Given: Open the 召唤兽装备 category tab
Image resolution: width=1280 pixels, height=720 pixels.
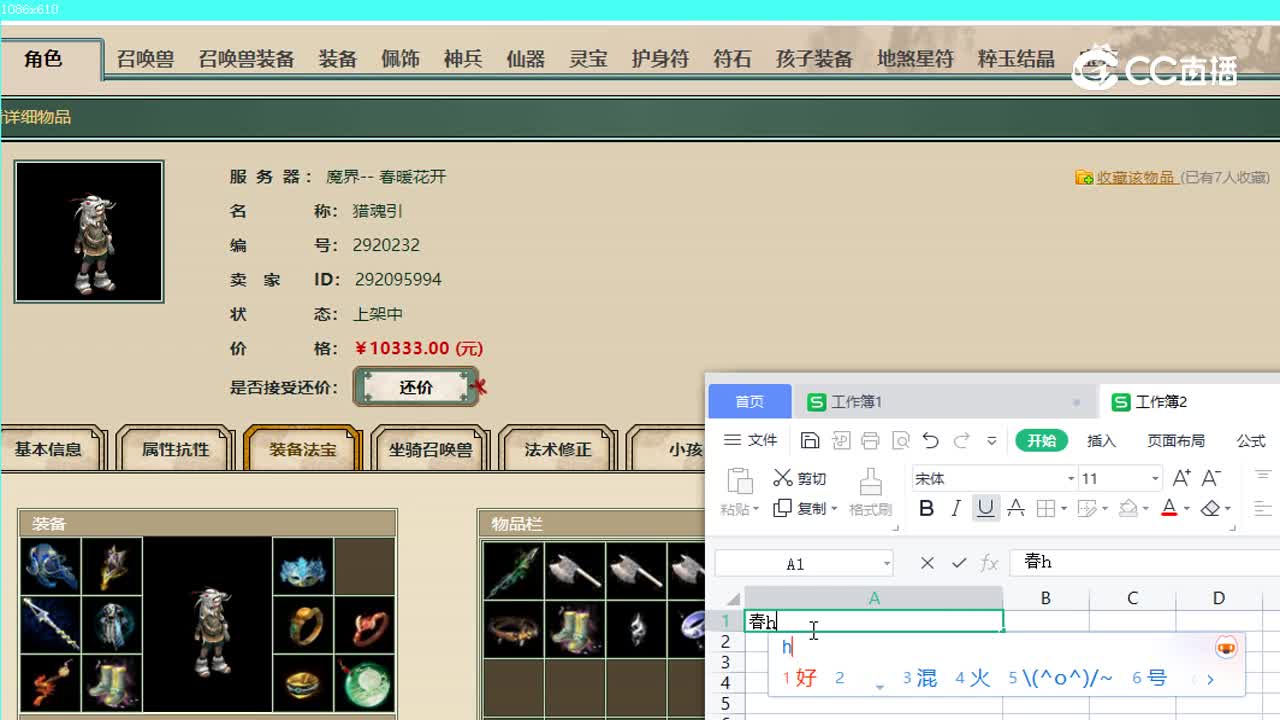Looking at the screenshot, I should pyautogui.click(x=246, y=59).
